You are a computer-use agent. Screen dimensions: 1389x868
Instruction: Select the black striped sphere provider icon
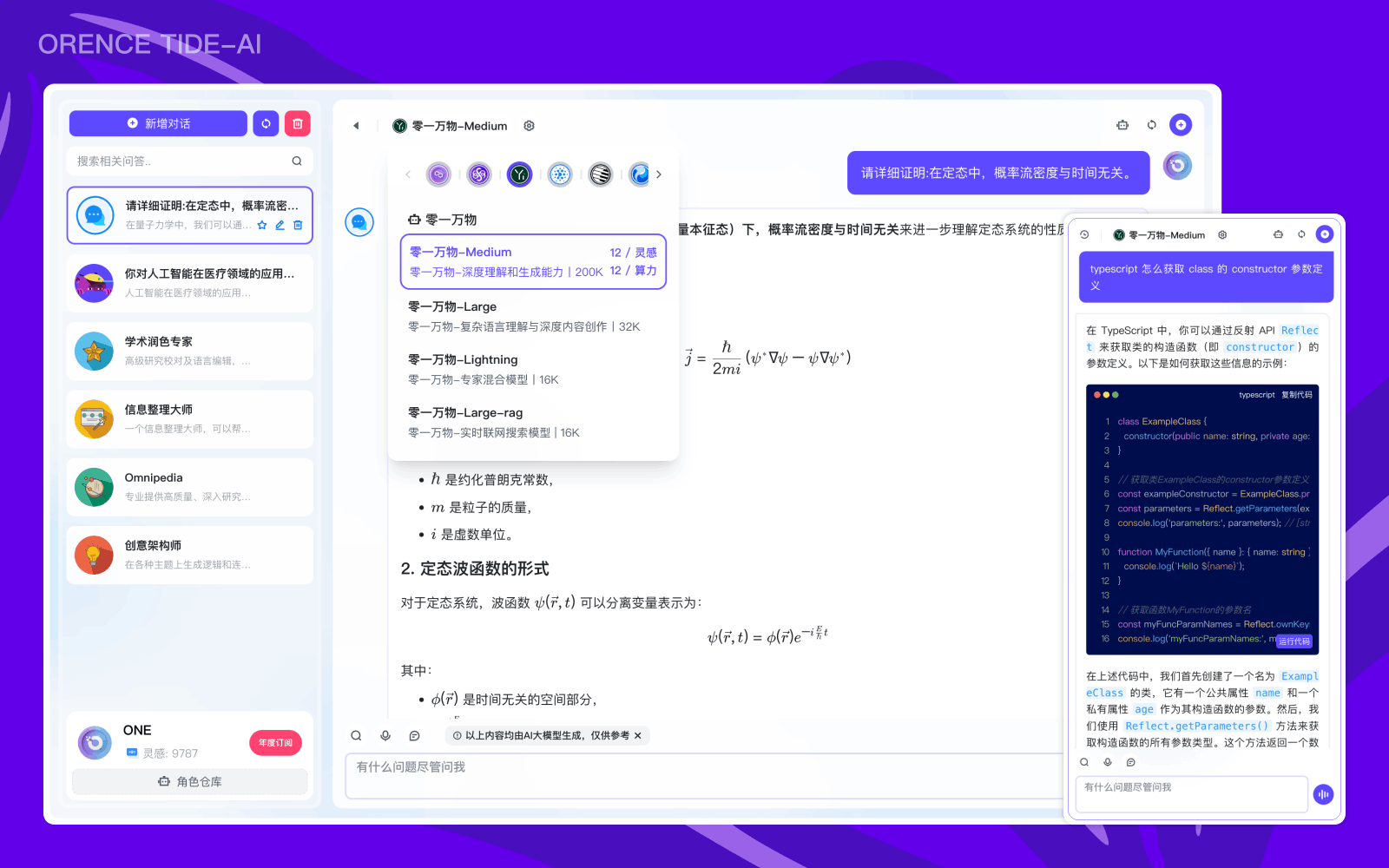[600, 174]
